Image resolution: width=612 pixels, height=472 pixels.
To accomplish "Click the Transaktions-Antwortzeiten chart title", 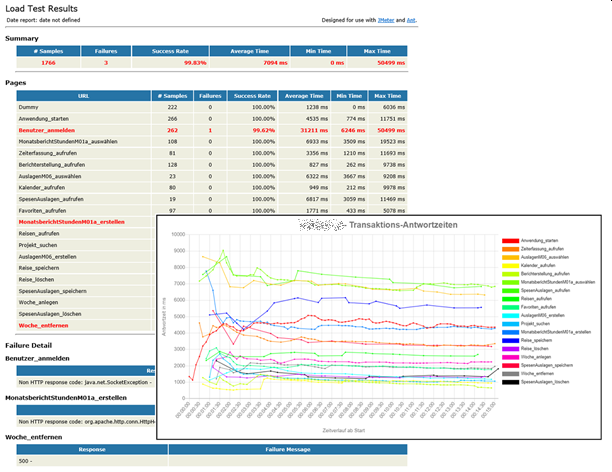I will tap(403, 225).
